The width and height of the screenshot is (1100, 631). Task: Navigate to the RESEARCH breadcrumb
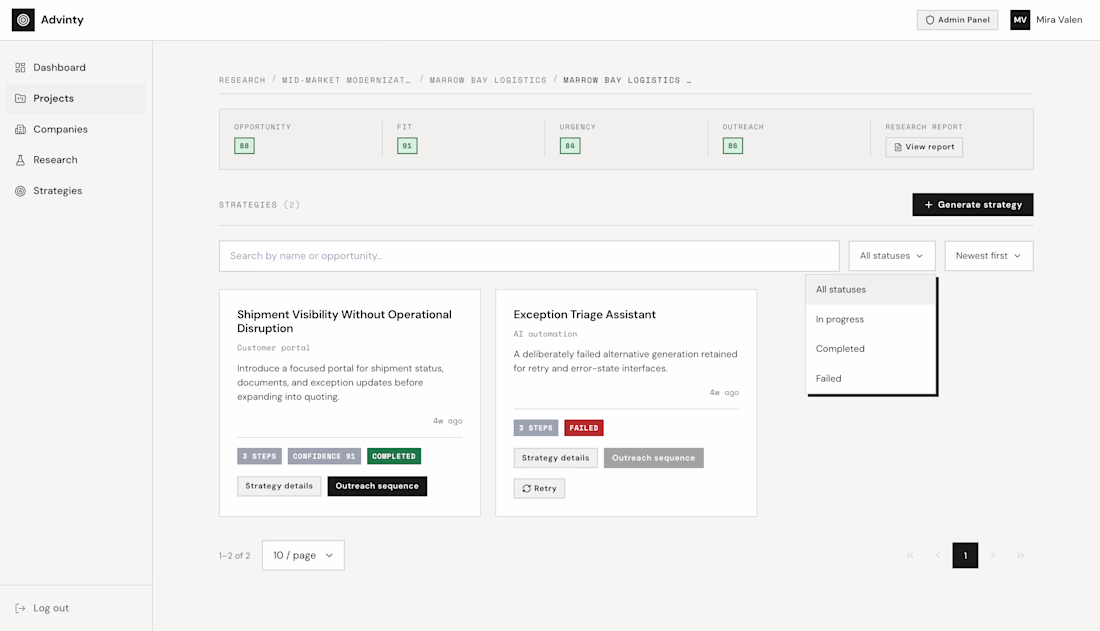242,80
